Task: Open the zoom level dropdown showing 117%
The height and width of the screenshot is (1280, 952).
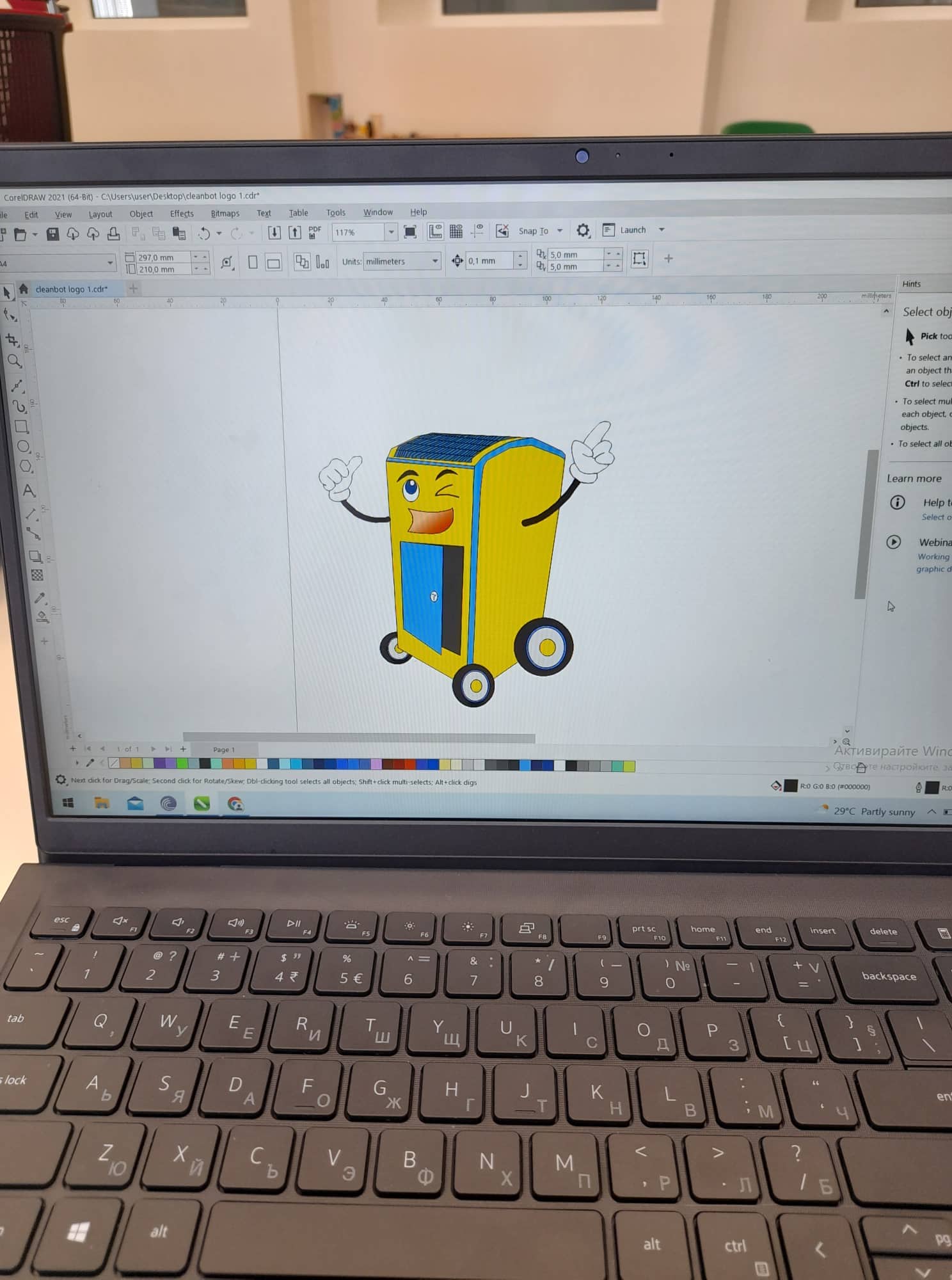Action: point(391,232)
